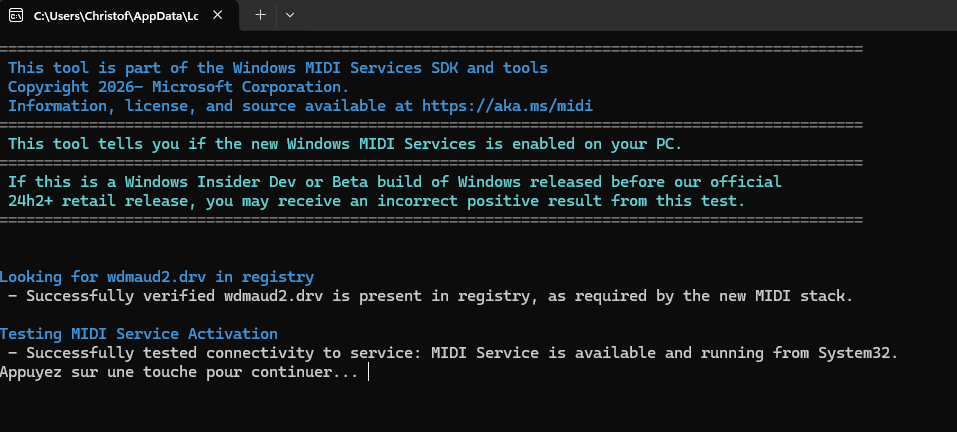This screenshot has width=957, height=432.
Task: Click the '24h2+ retail release' warning line
Action: pyautogui.click(x=375, y=200)
